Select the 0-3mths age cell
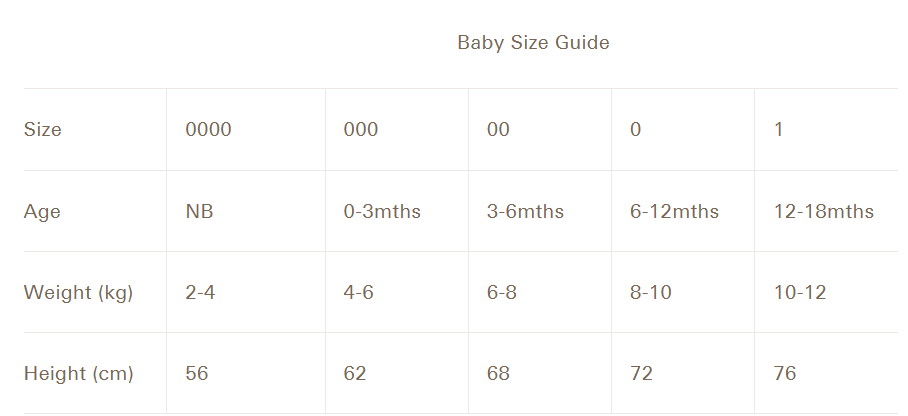 [x=382, y=212]
